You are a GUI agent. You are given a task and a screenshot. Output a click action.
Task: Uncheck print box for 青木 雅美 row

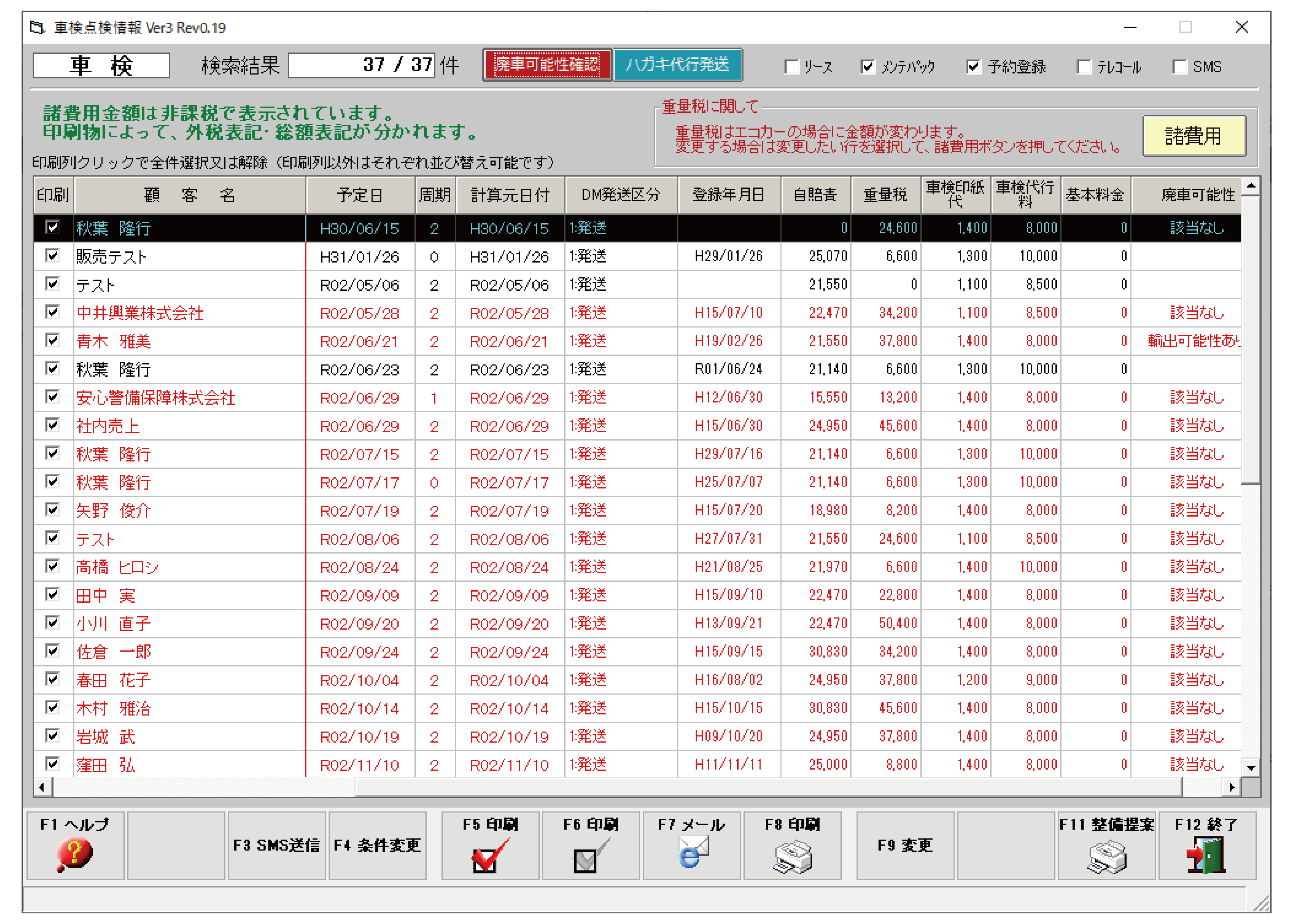point(52,340)
